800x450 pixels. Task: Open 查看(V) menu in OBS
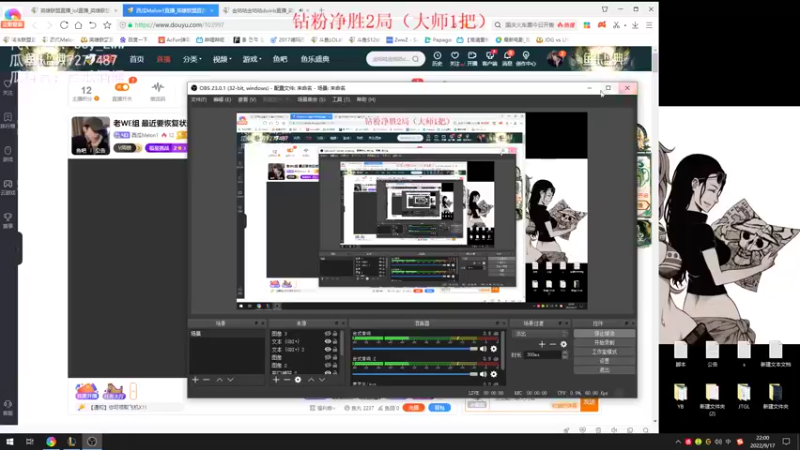(x=247, y=99)
